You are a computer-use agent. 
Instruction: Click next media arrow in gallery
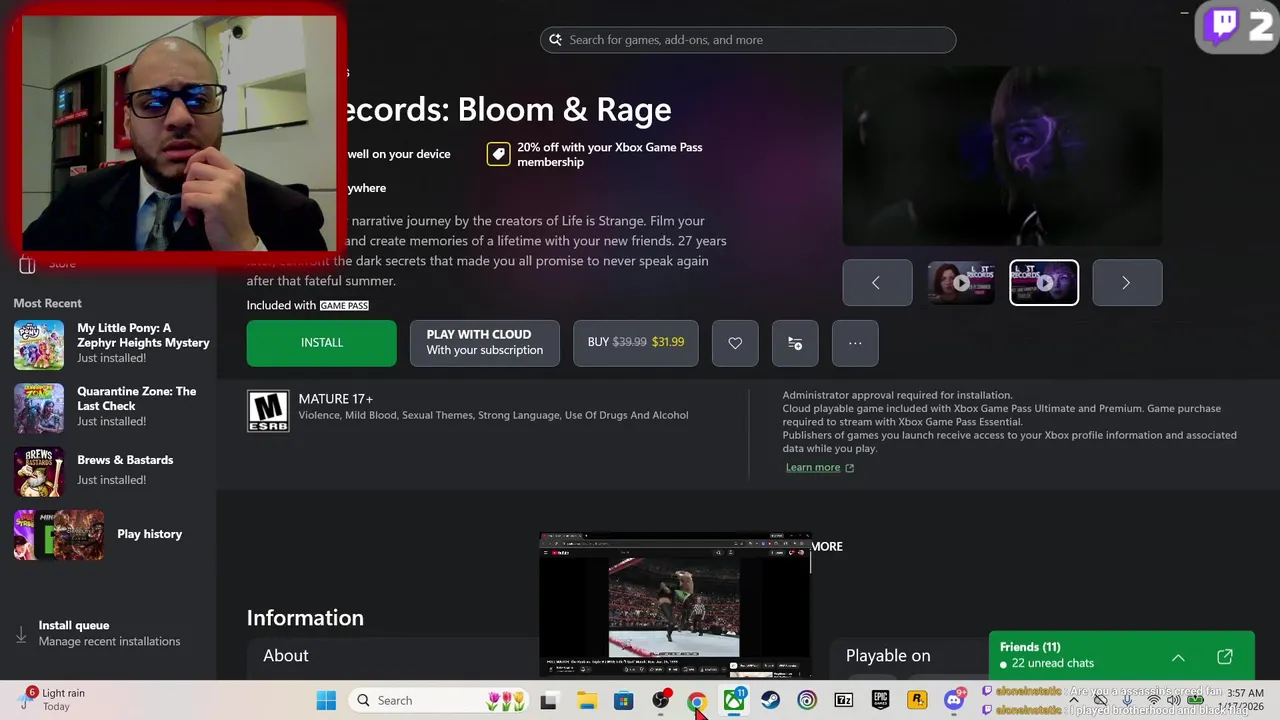[1127, 283]
